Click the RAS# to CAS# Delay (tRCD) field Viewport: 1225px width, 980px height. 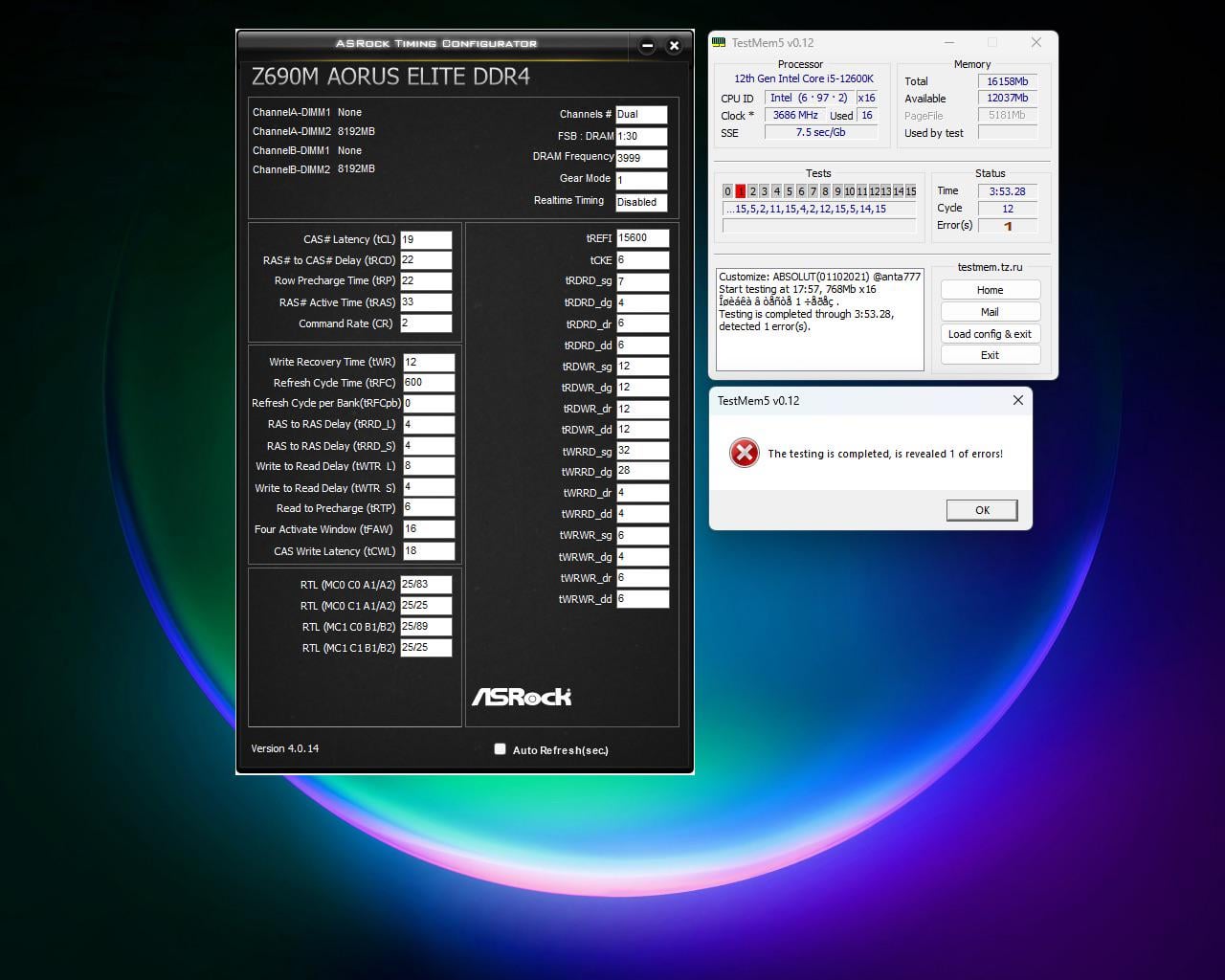(x=426, y=260)
